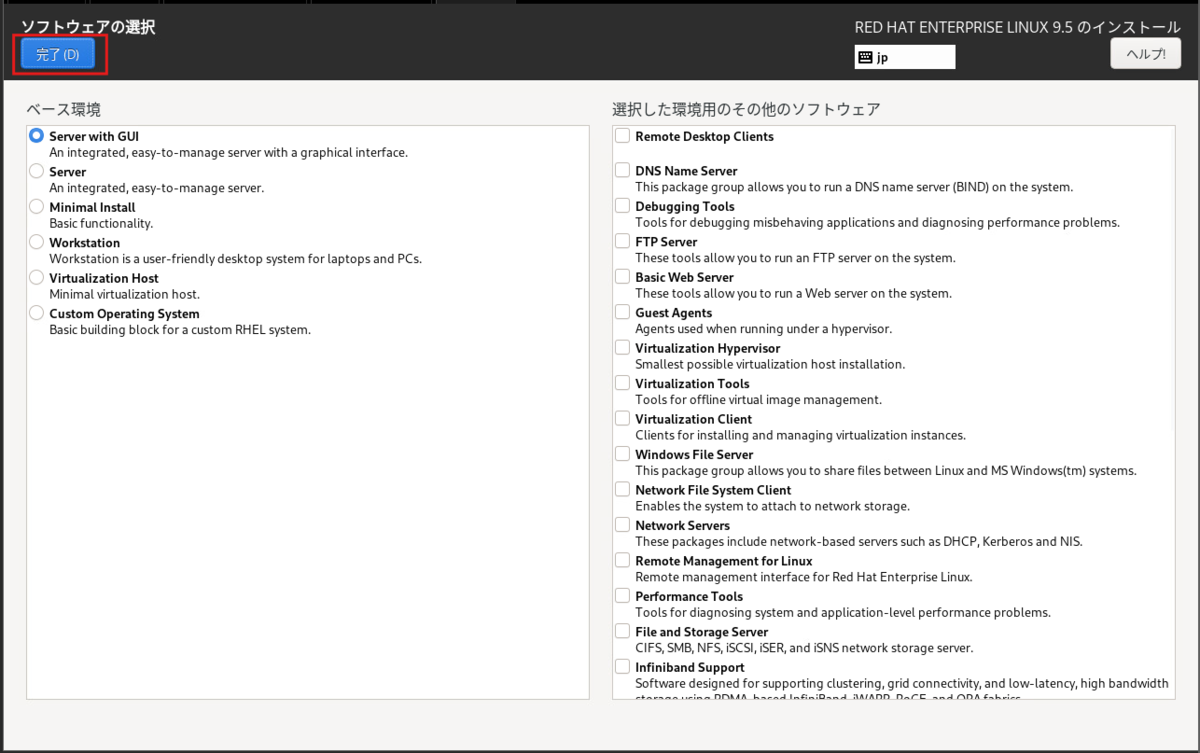This screenshot has width=1200, height=753.
Task: Tick Virtualization Client checkbox
Action: tap(622, 418)
